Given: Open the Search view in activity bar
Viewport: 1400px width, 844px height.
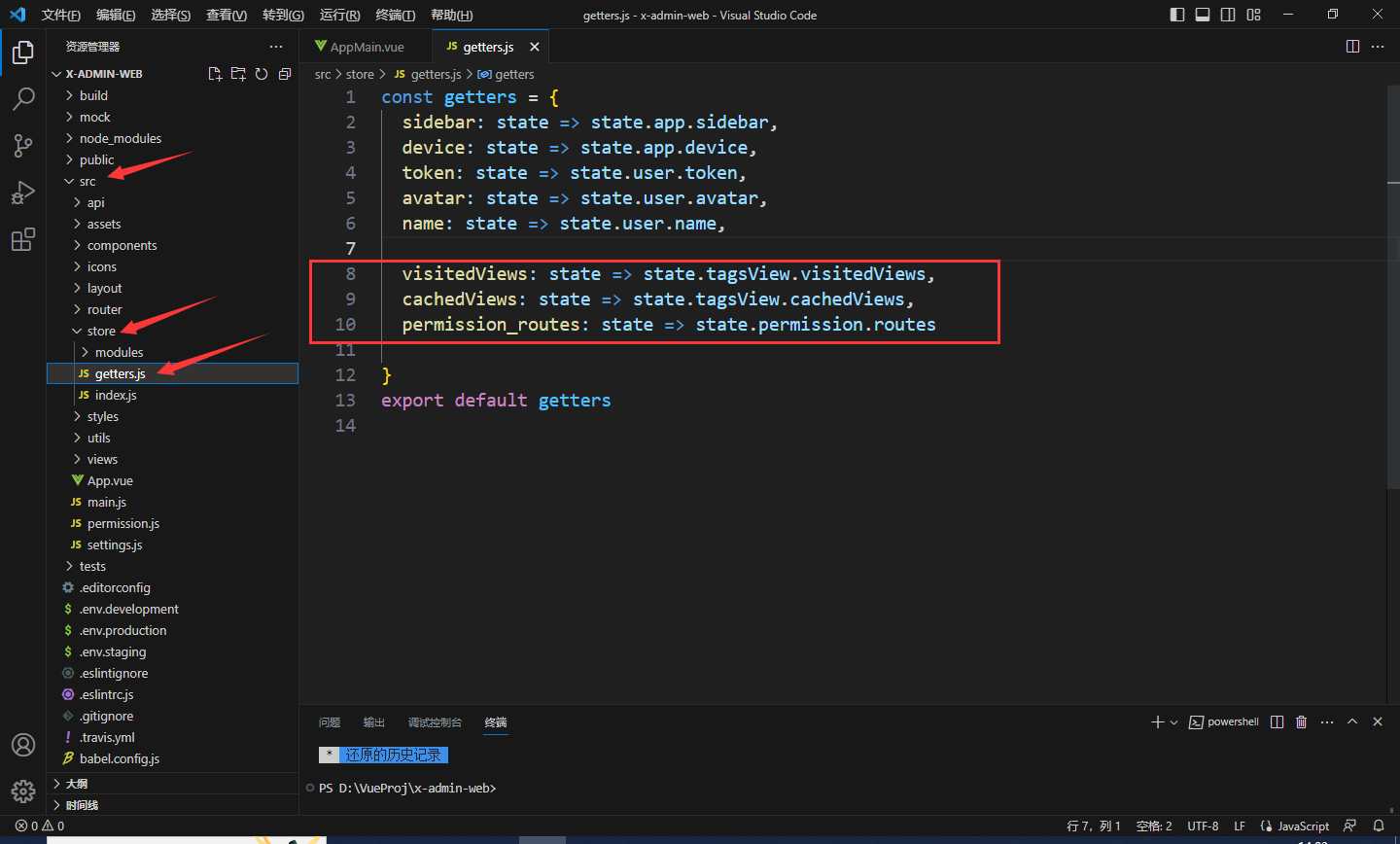Looking at the screenshot, I should pos(23,99).
